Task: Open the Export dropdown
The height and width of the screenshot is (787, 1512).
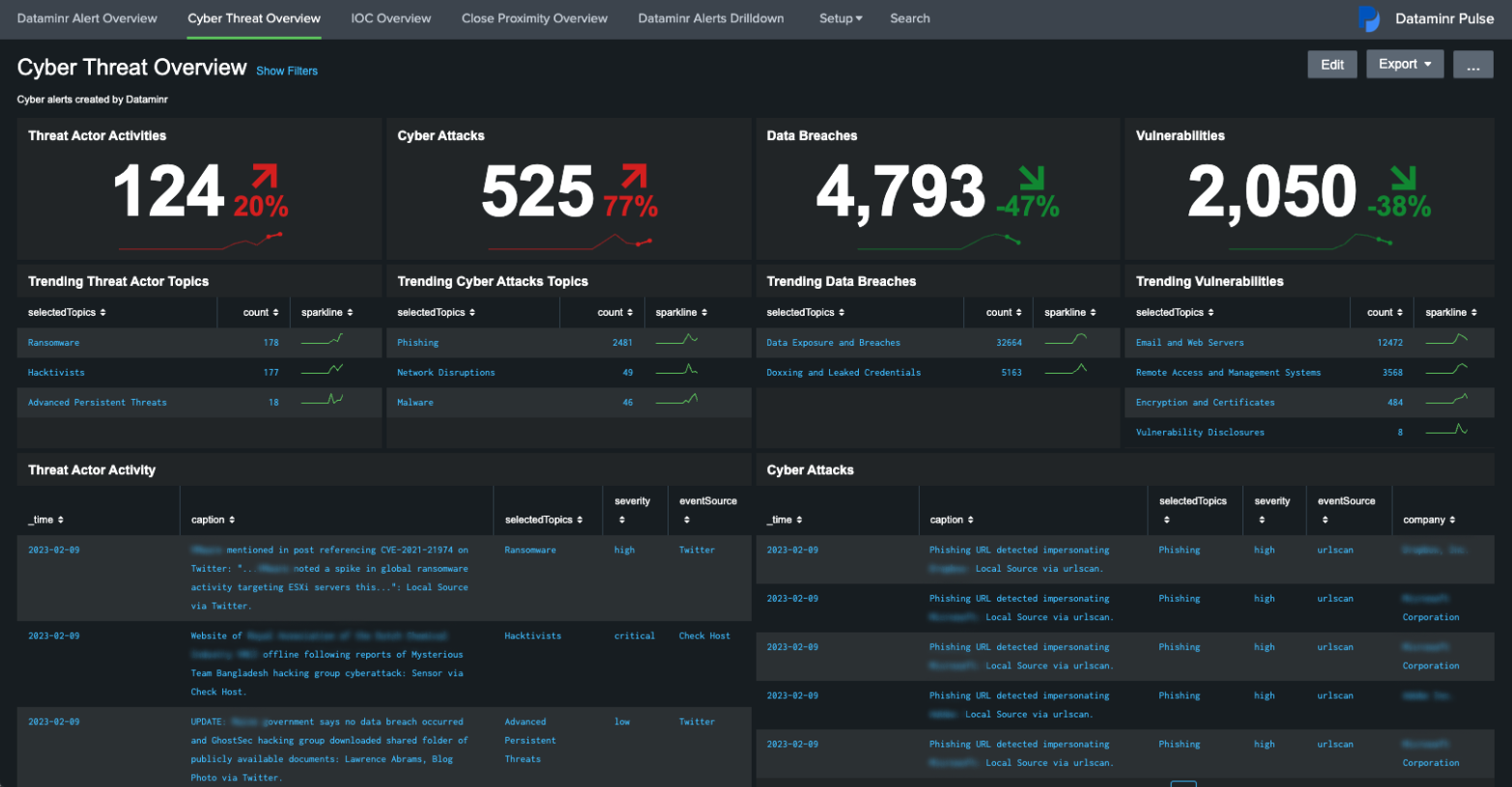Action: point(1404,64)
